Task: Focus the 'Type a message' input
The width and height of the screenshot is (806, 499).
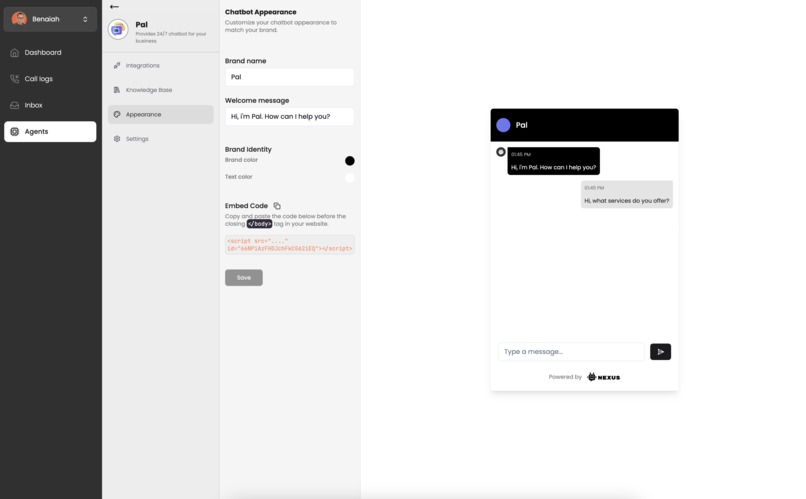Action: [571, 352]
